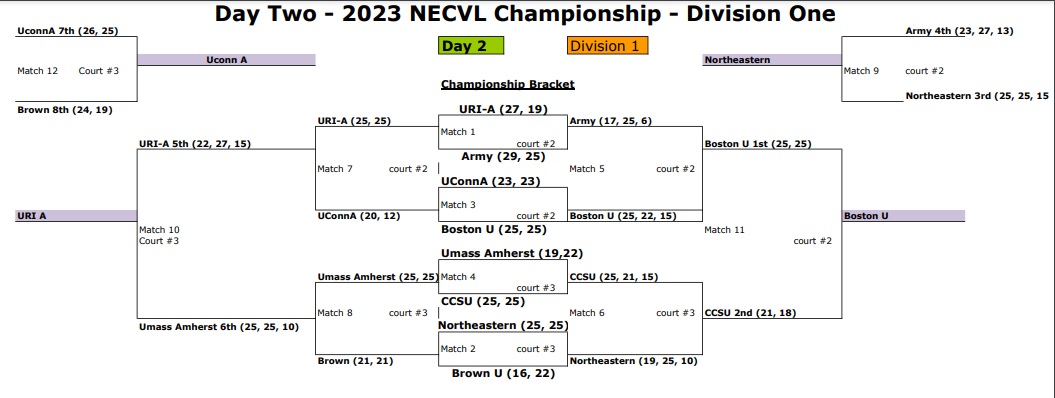Click the green Day 2 label

[x=471, y=46]
